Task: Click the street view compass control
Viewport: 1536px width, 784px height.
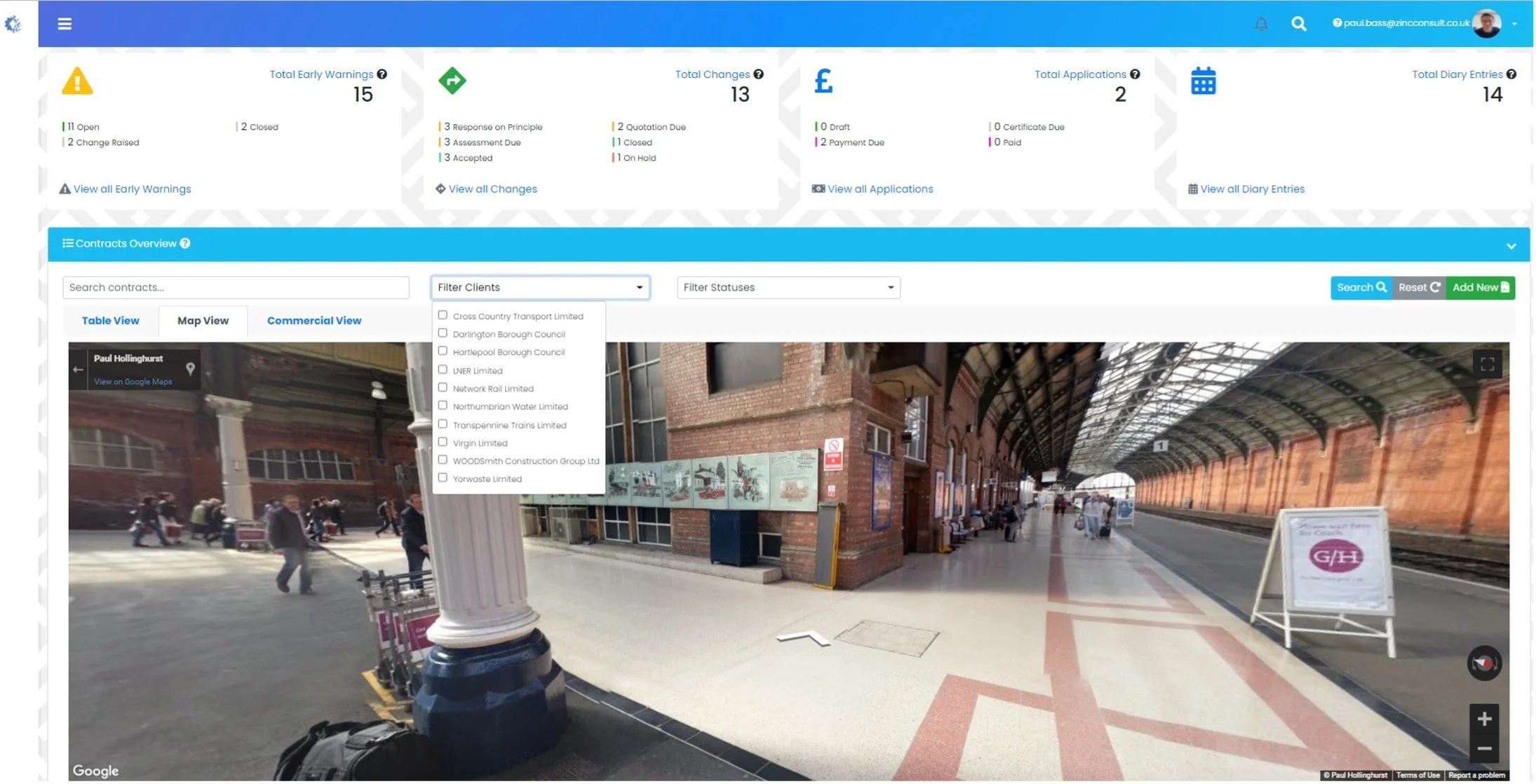Action: (x=1483, y=663)
